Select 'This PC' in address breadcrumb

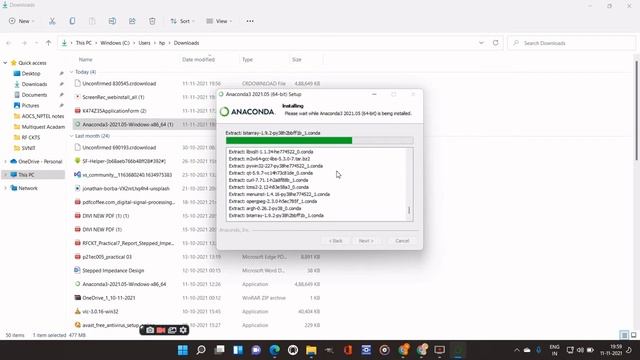tap(84, 43)
